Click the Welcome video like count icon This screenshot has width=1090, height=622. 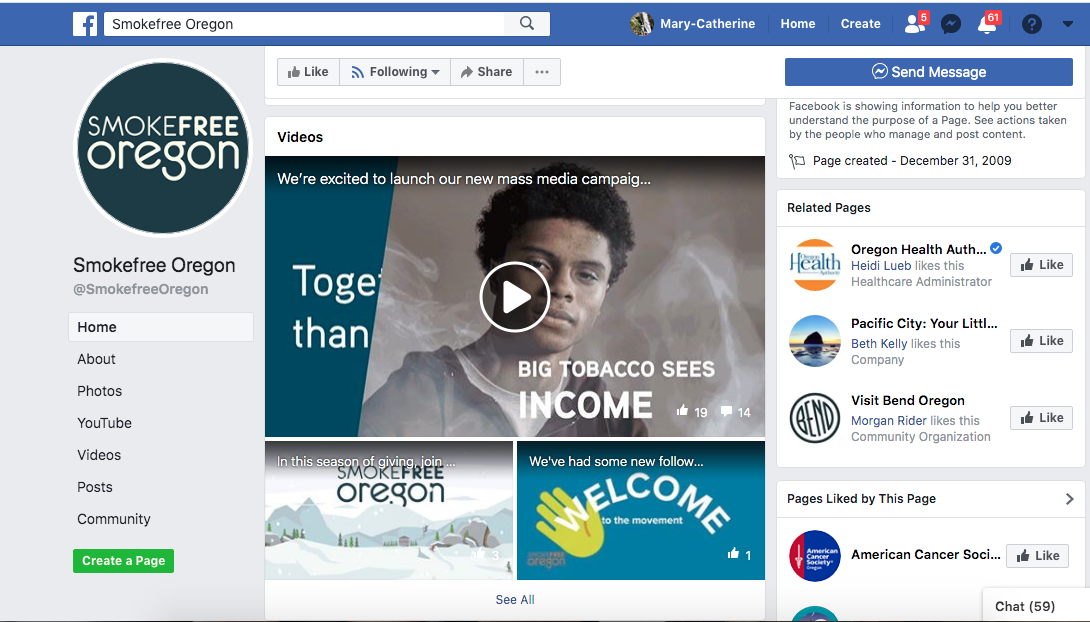point(733,554)
